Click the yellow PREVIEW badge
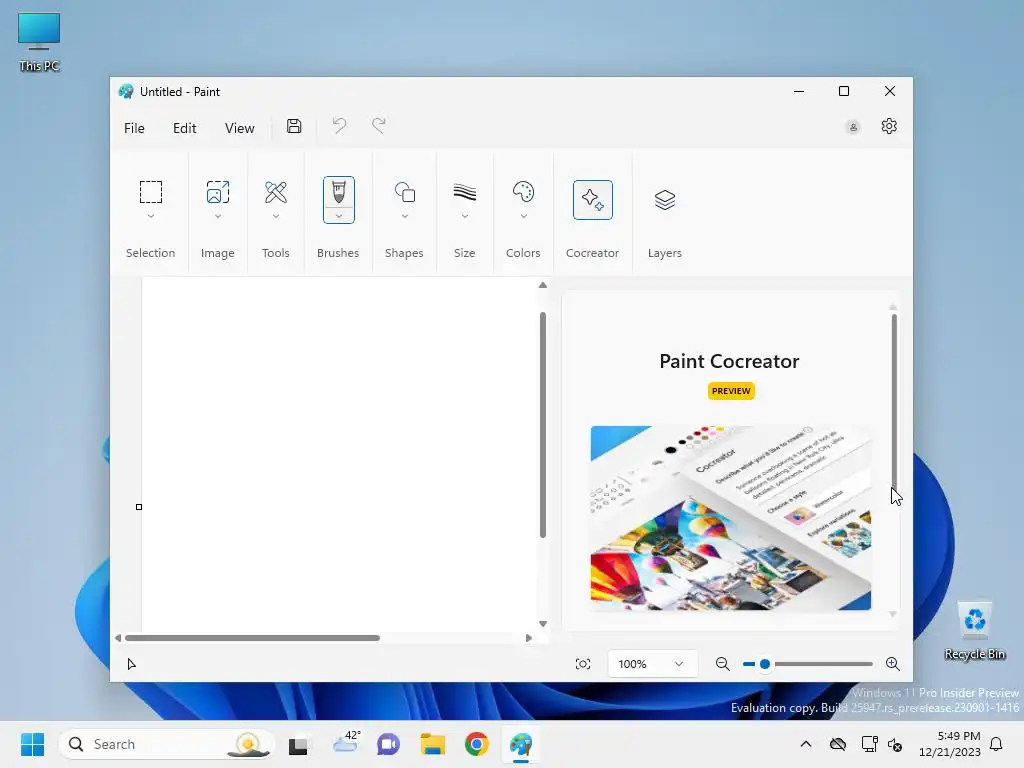Screen dimensions: 1024x768 pos(731,391)
